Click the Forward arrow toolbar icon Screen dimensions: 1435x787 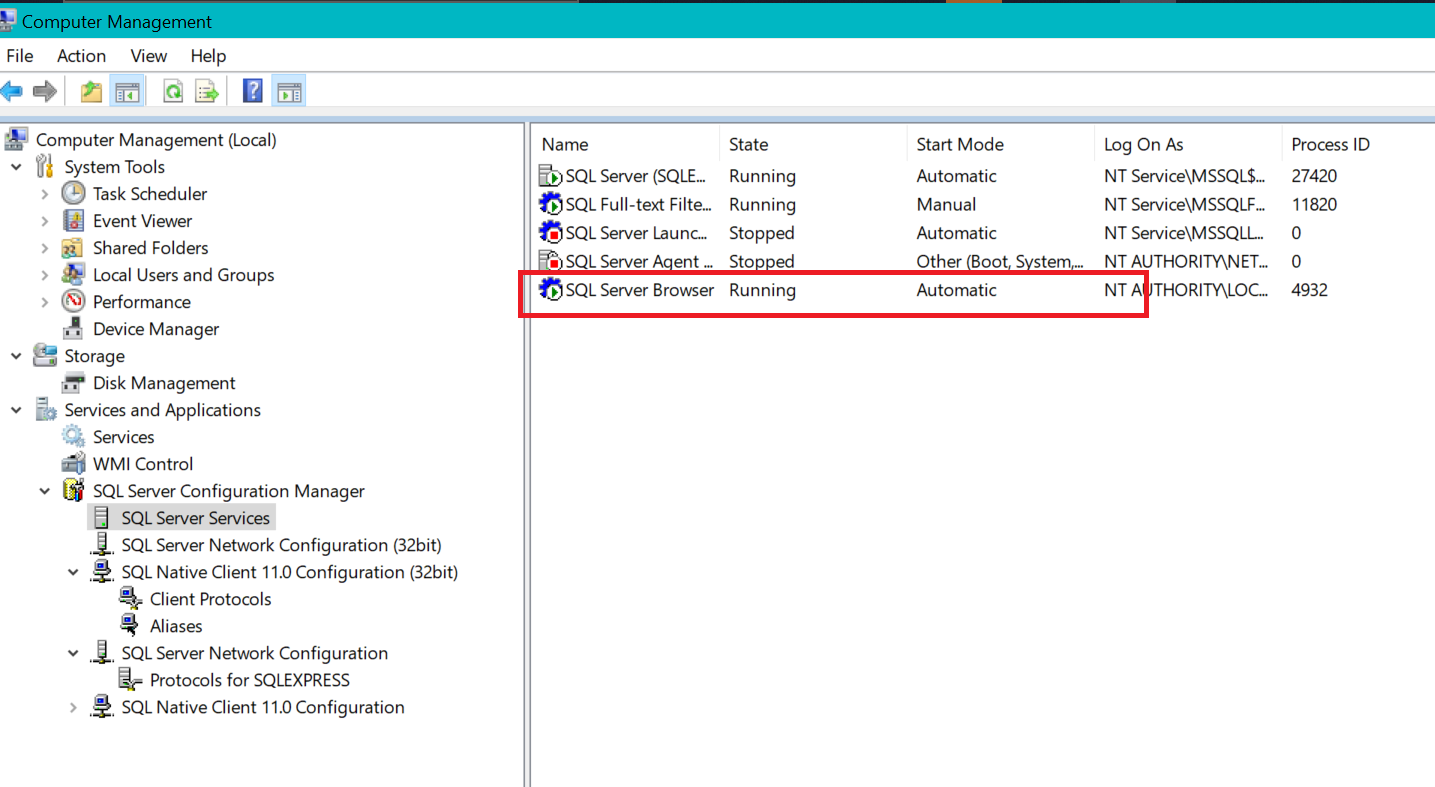click(44, 92)
